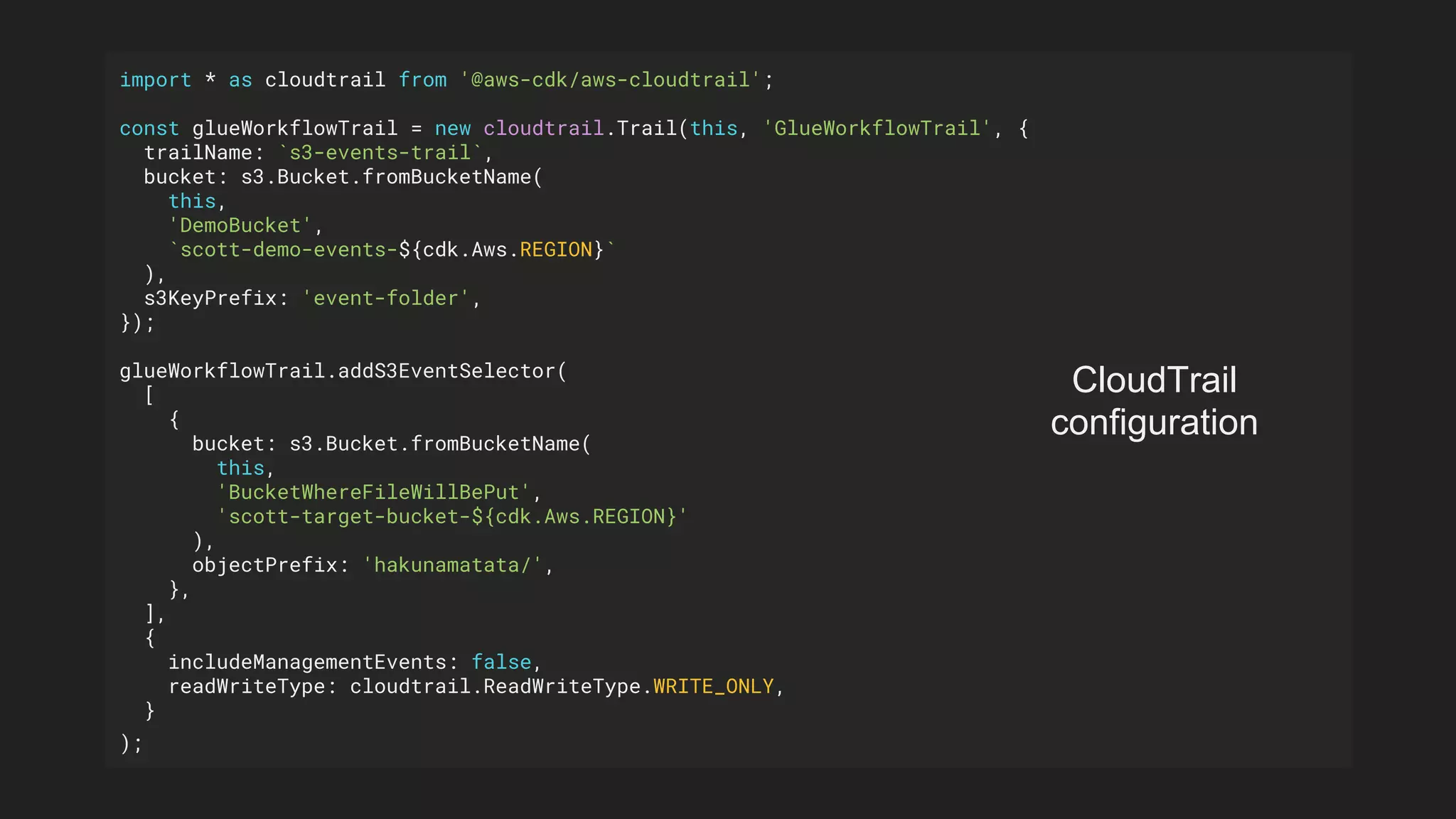Click the 'DemoBucket' string

click(x=240, y=225)
